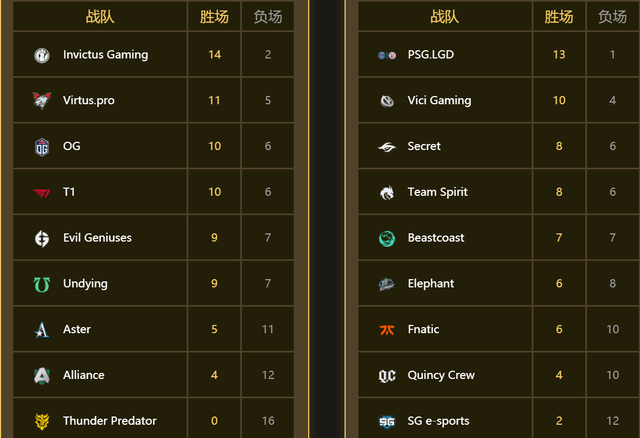
Task: Click the green Undying logo
Action: coord(42,284)
